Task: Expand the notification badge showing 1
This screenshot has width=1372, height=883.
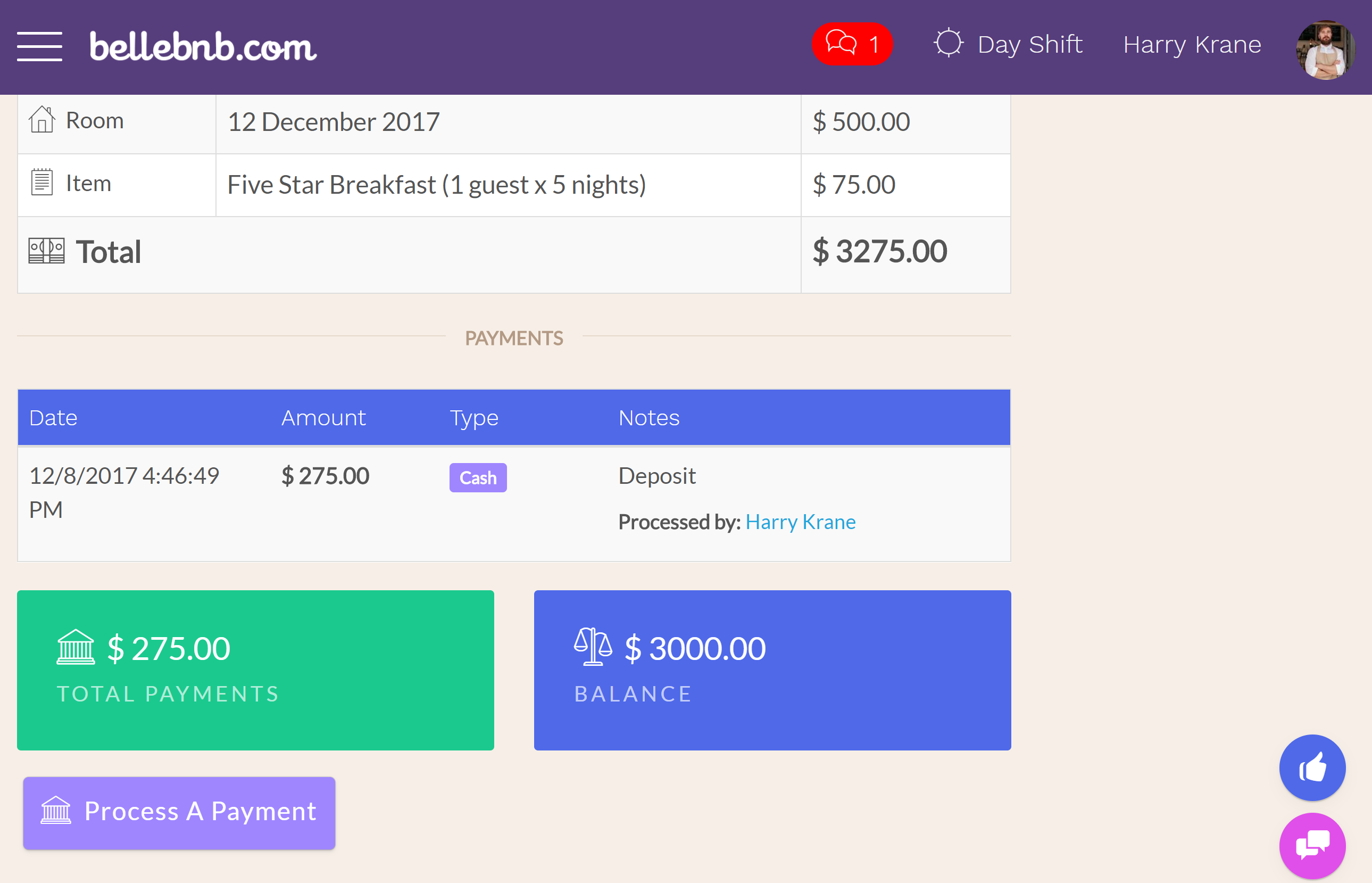Action: (849, 43)
